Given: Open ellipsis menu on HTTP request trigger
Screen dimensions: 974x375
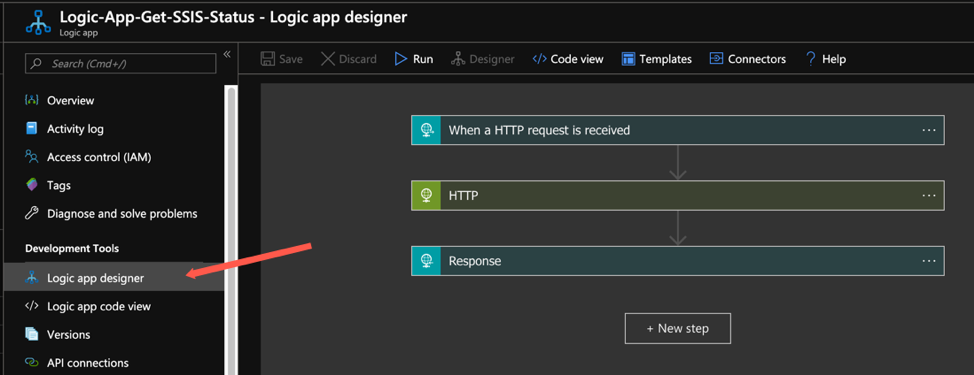Looking at the screenshot, I should point(929,130).
